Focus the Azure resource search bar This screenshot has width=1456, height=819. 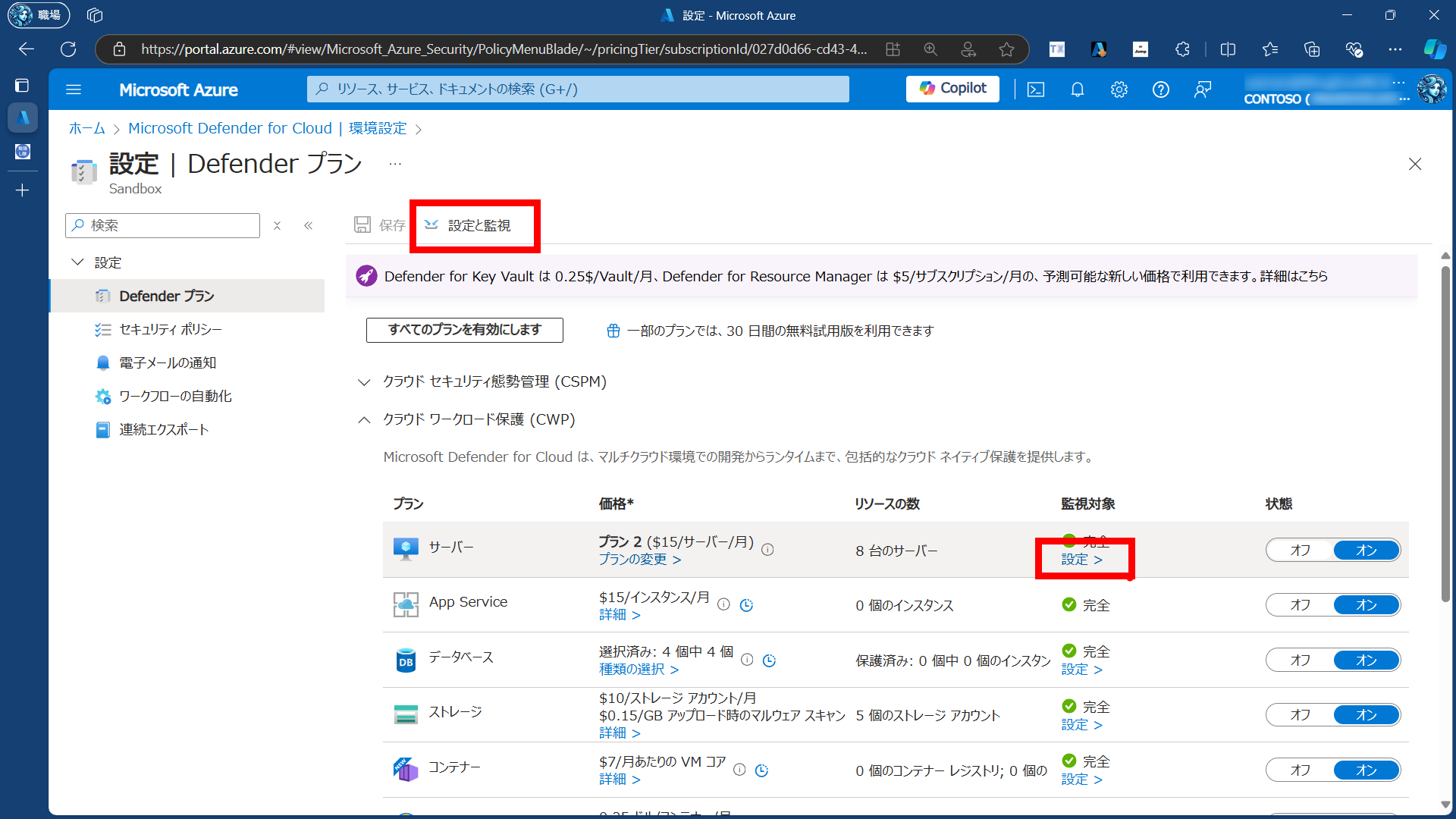click(x=578, y=89)
